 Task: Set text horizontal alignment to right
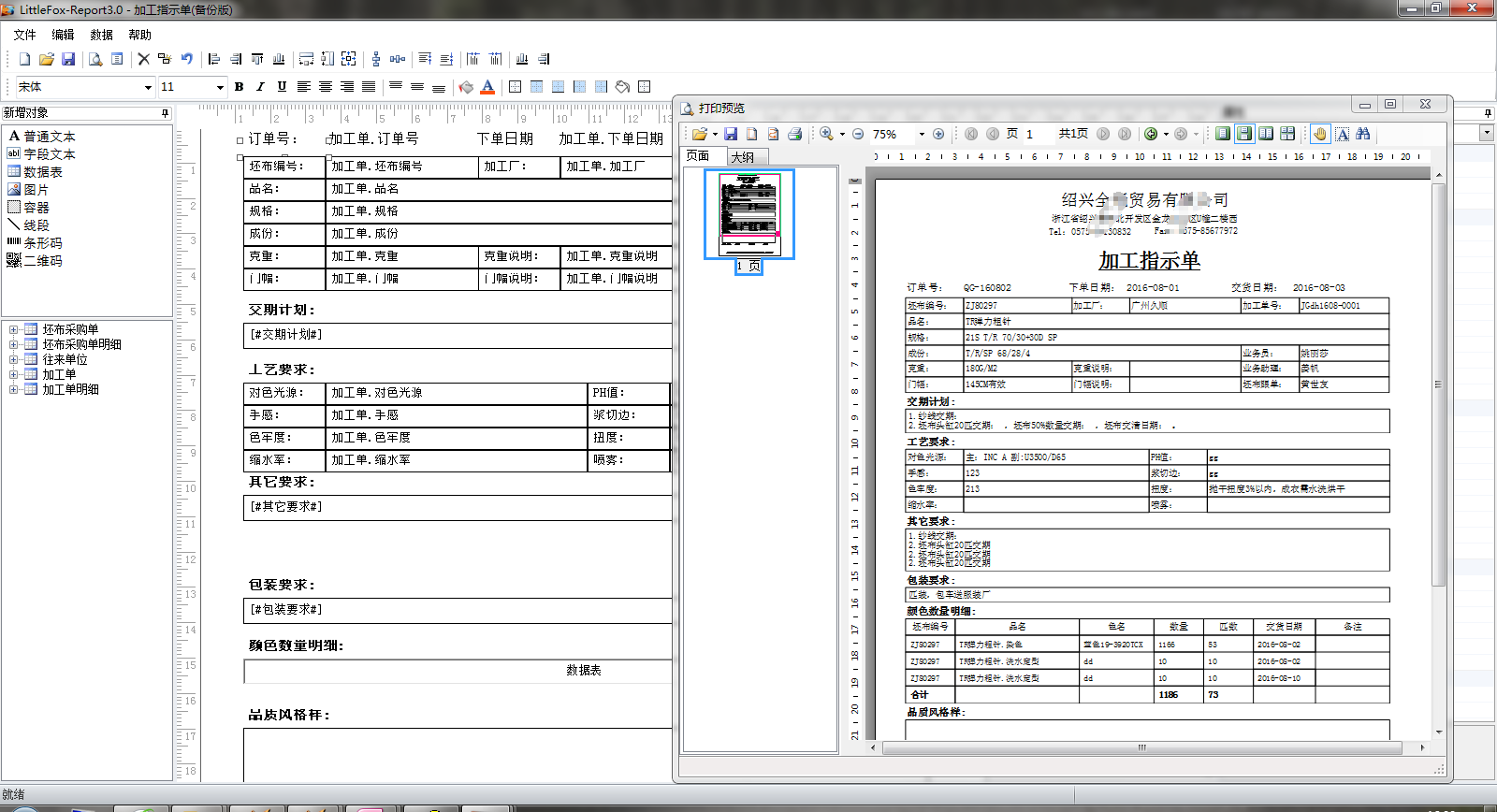(x=347, y=87)
